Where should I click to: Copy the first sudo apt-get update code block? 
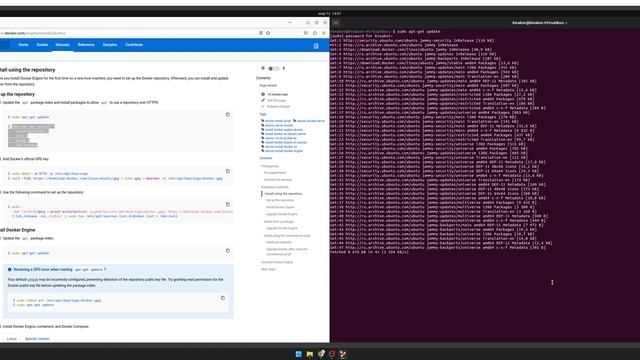point(228,115)
